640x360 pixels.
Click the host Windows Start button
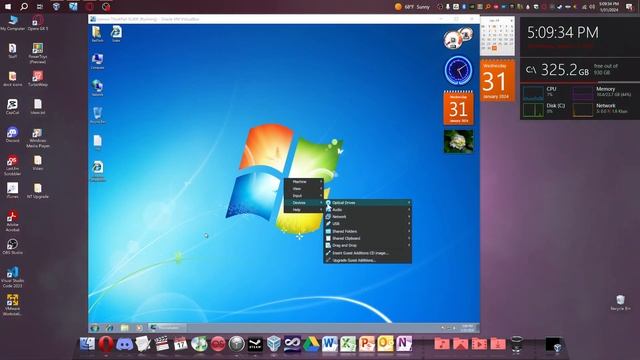pos(8,7)
